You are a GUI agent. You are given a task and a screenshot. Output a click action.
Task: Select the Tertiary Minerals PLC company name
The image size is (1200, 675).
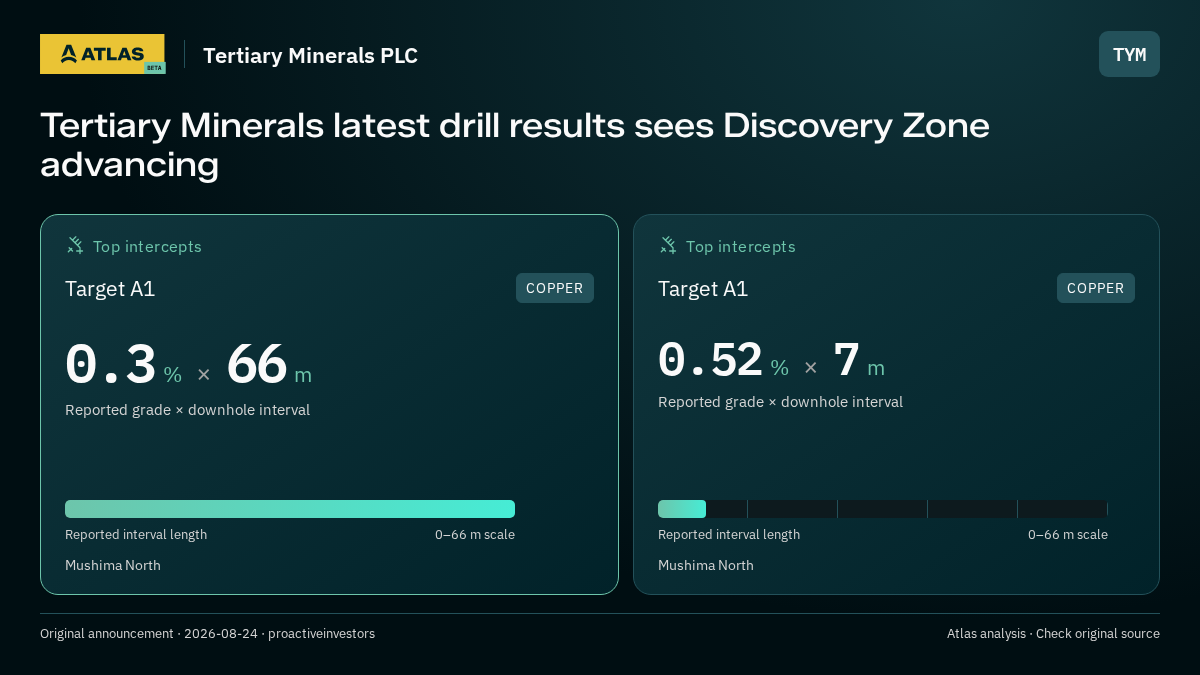pyautogui.click(x=310, y=55)
